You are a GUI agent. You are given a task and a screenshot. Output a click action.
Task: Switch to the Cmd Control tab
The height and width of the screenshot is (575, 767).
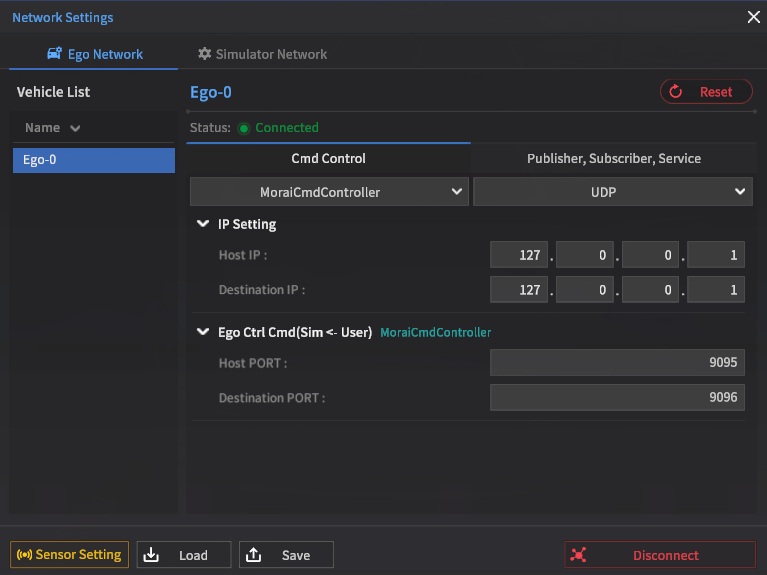[328, 158]
